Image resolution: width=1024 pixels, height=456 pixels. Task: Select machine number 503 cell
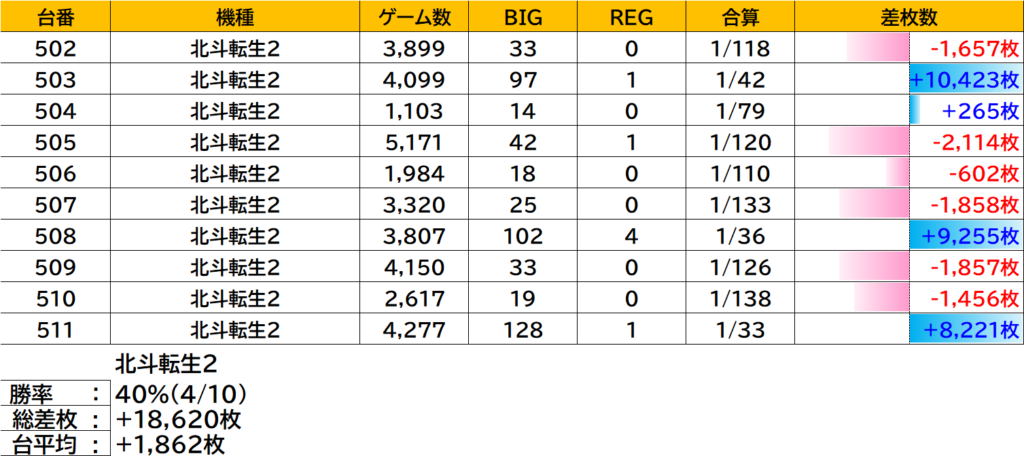point(54,79)
